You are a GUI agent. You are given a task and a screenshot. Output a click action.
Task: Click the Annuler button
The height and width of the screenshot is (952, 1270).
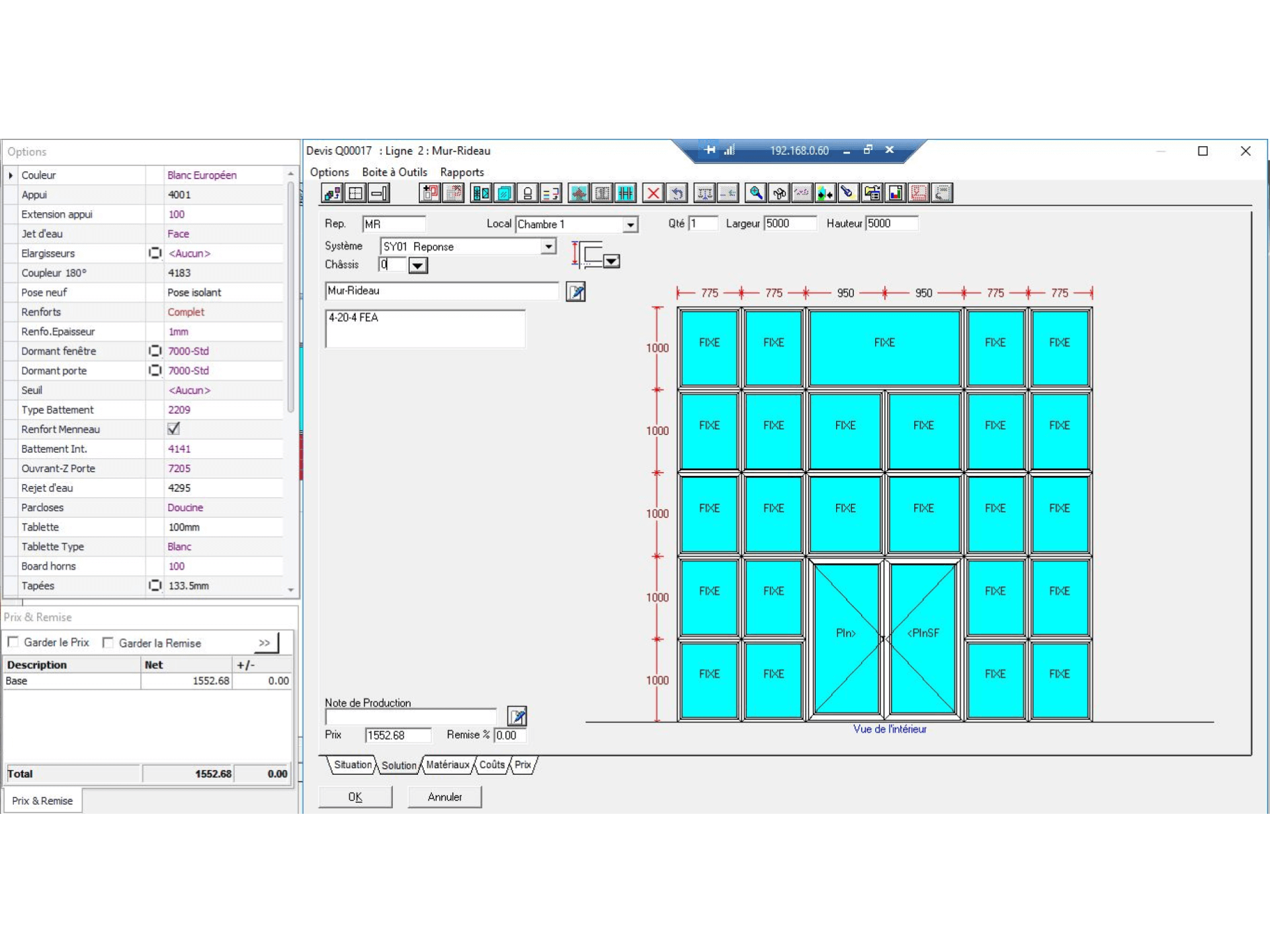444,797
